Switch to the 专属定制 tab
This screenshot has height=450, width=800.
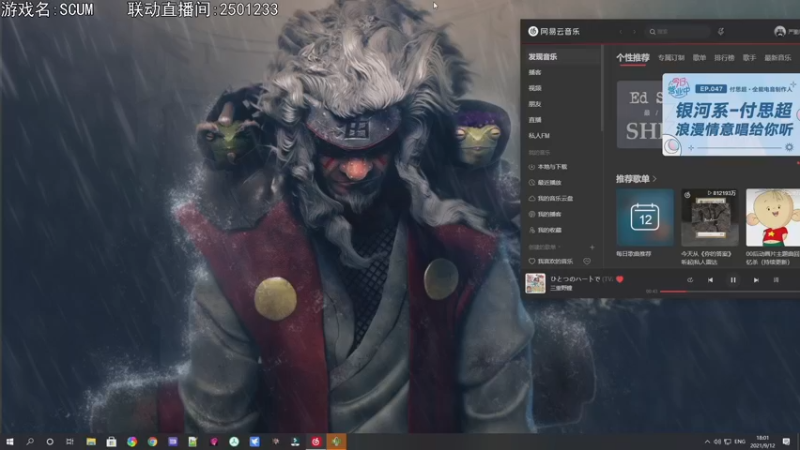(x=671, y=58)
